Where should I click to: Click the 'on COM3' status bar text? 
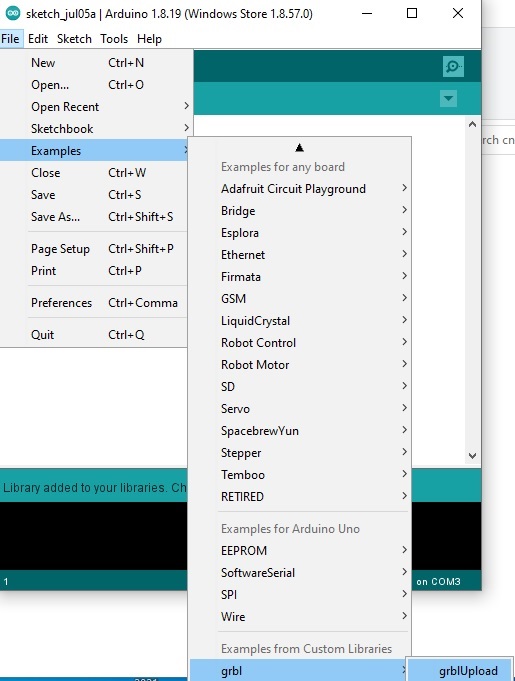click(x=439, y=582)
